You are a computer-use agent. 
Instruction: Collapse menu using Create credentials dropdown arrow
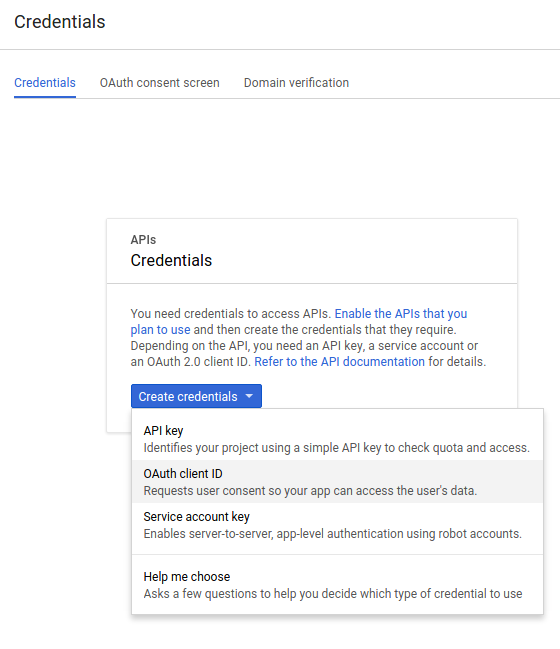pos(249,396)
